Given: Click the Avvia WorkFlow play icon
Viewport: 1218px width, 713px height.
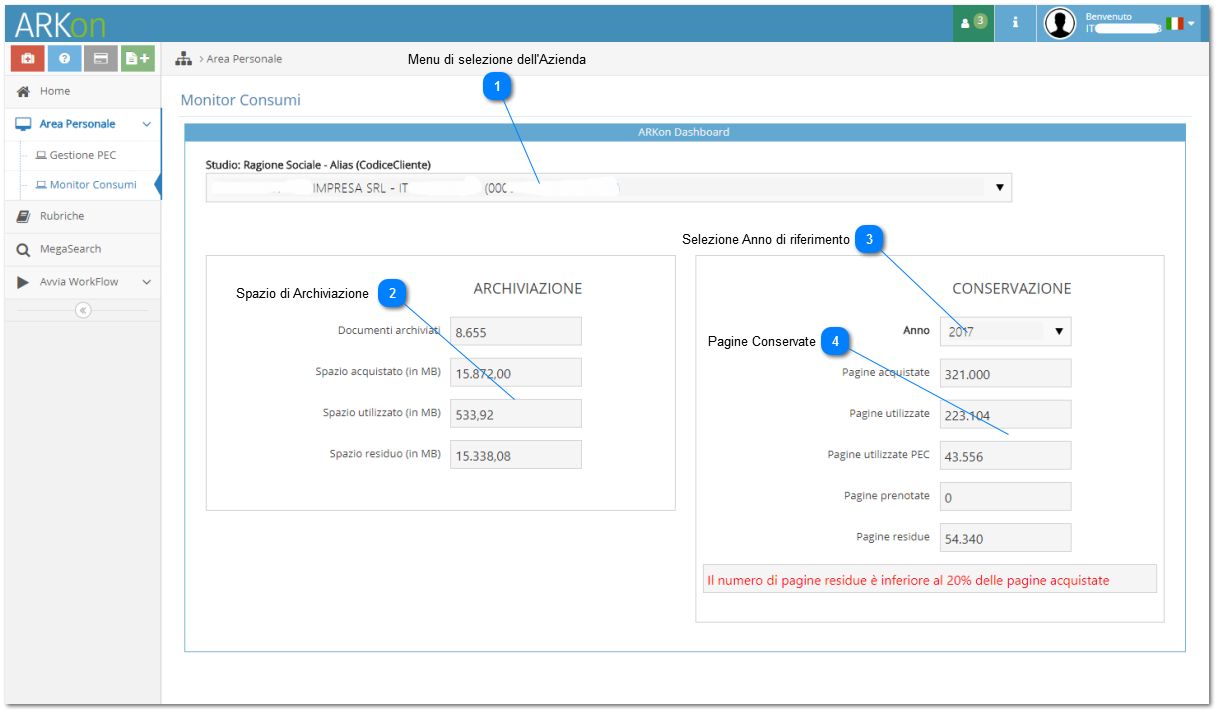Looking at the screenshot, I should [23, 282].
